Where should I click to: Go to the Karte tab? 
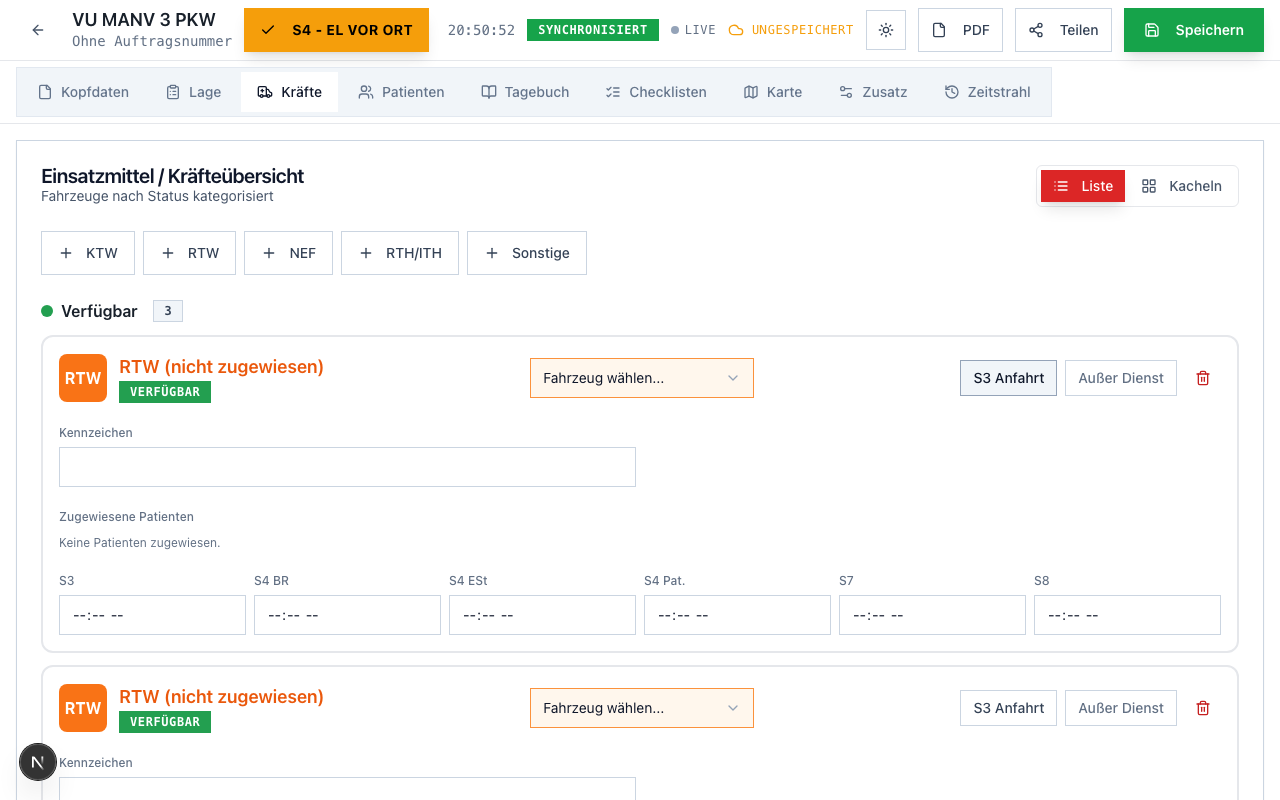pos(773,92)
